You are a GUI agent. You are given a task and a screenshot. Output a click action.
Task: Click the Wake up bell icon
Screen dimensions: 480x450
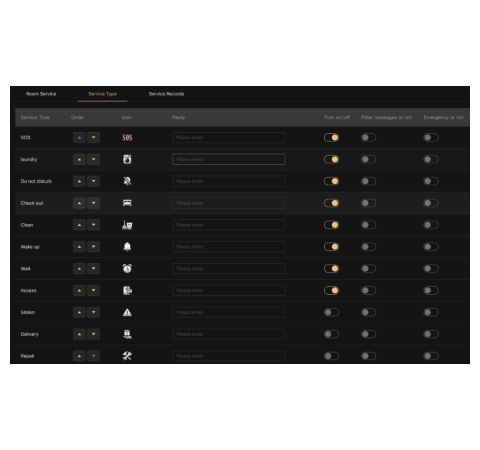tap(127, 247)
